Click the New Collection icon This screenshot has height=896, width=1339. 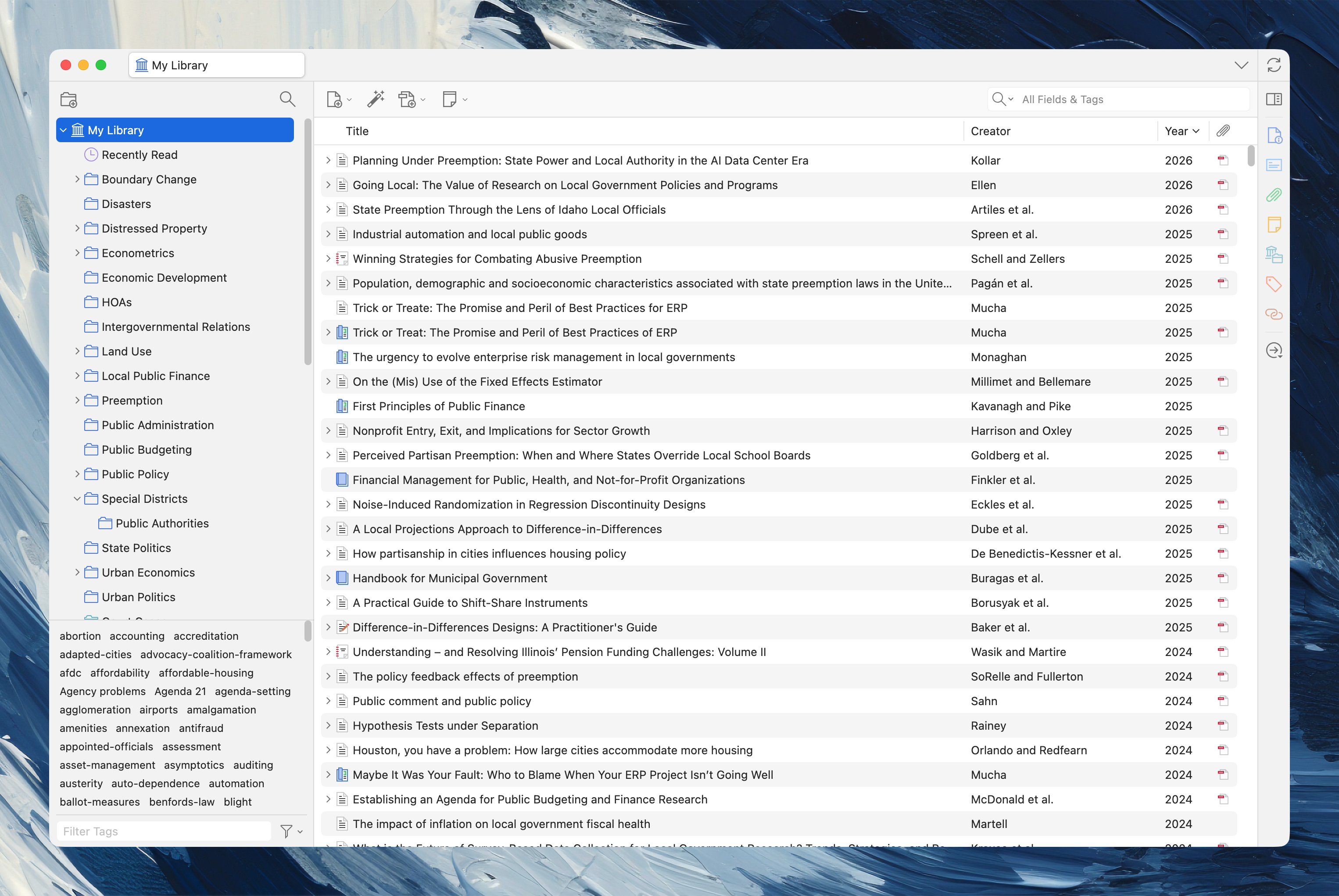[68, 100]
